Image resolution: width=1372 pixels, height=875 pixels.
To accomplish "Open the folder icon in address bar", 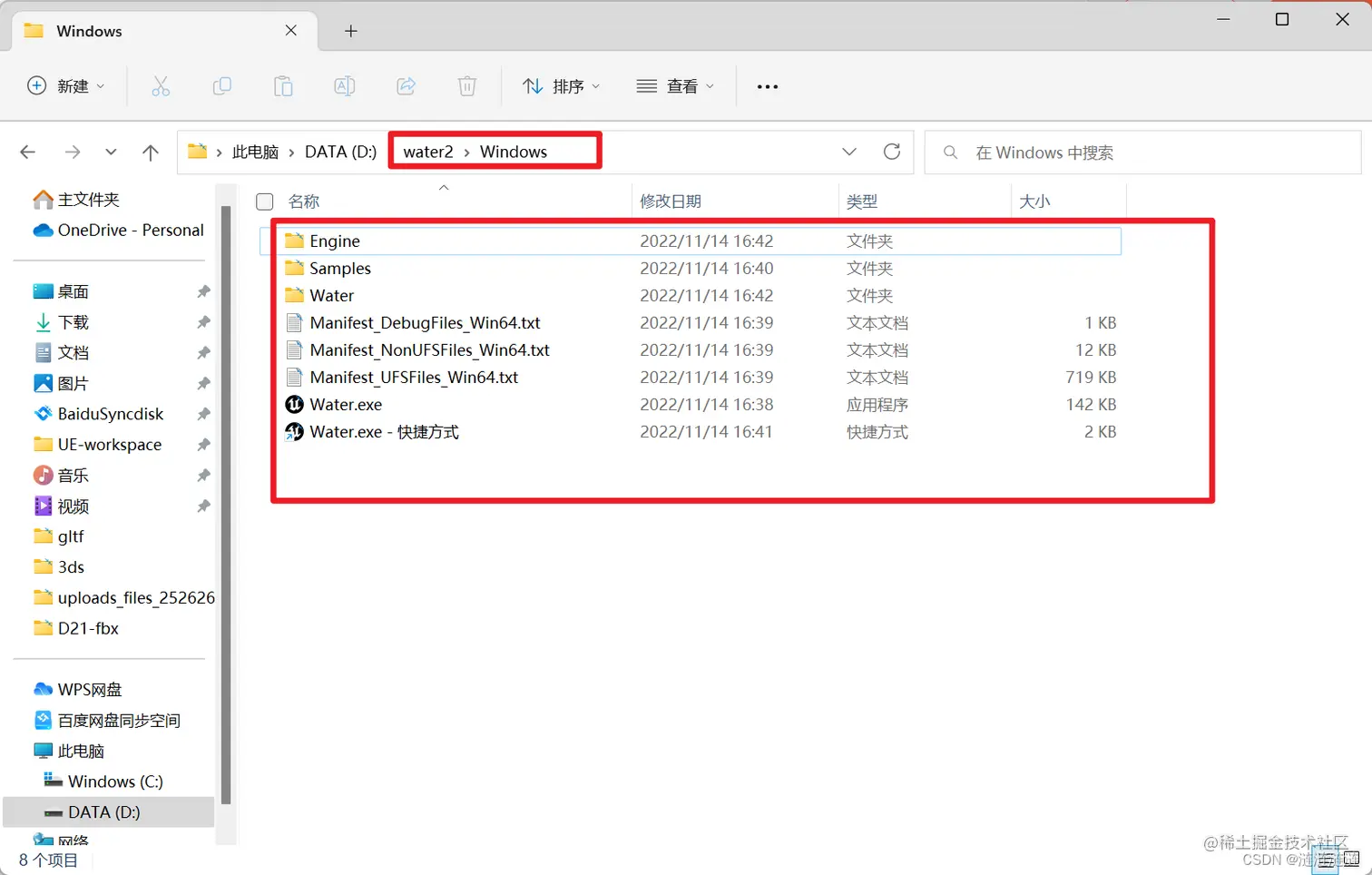I will (x=197, y=152).
